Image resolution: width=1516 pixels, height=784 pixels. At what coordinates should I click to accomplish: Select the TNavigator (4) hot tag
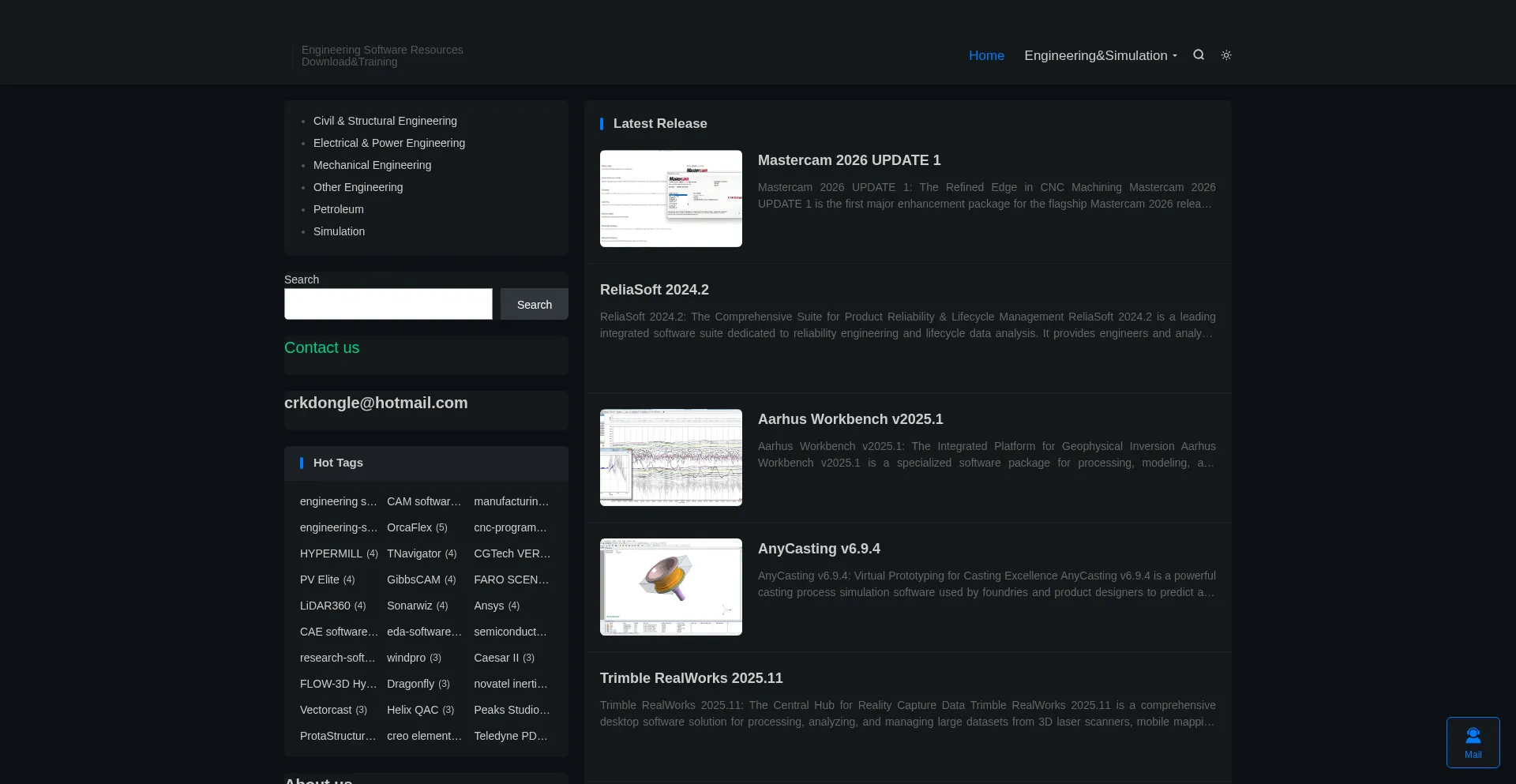click(x=422, y=553)
